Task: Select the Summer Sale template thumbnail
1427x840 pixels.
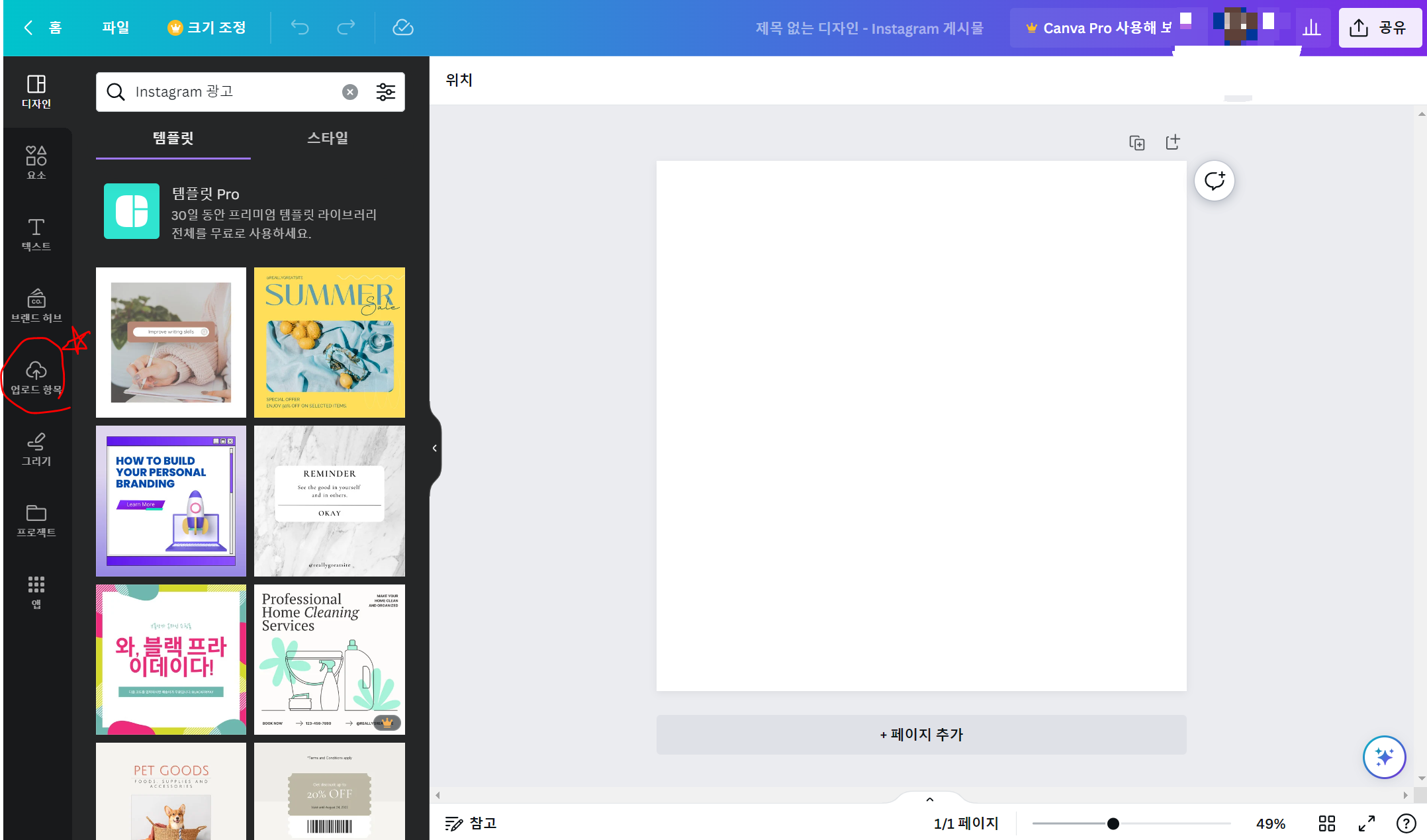Action: (x=329, y=342)
